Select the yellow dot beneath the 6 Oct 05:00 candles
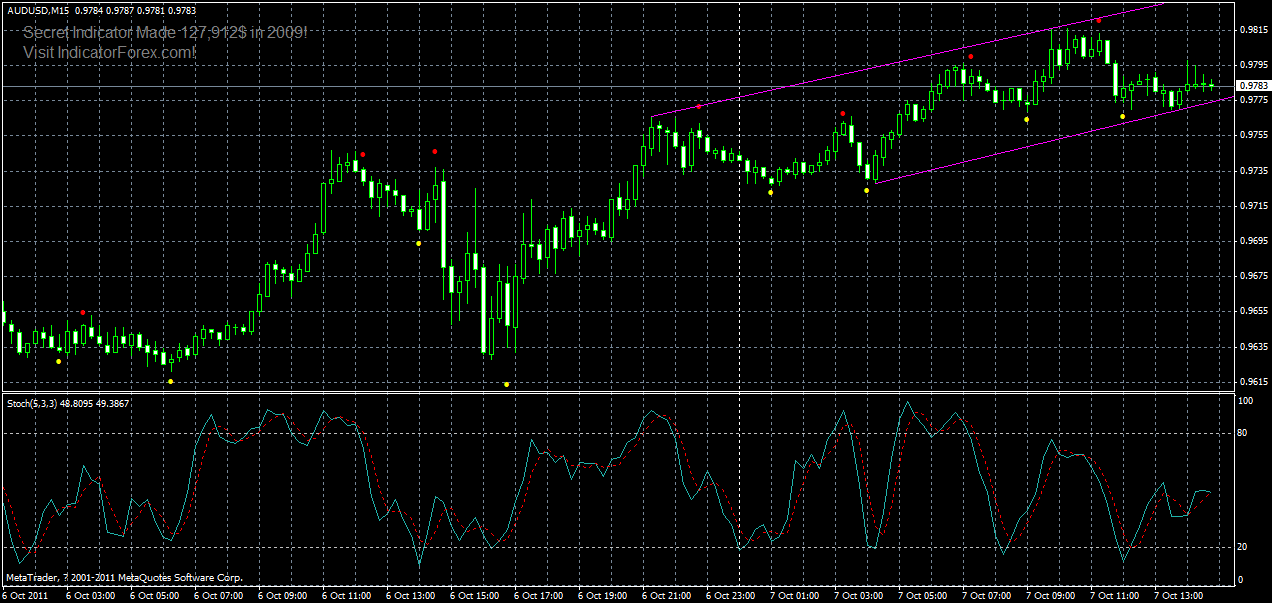Image resolution: width=1272 pixels, height=603 pixels. coord(170,380)
